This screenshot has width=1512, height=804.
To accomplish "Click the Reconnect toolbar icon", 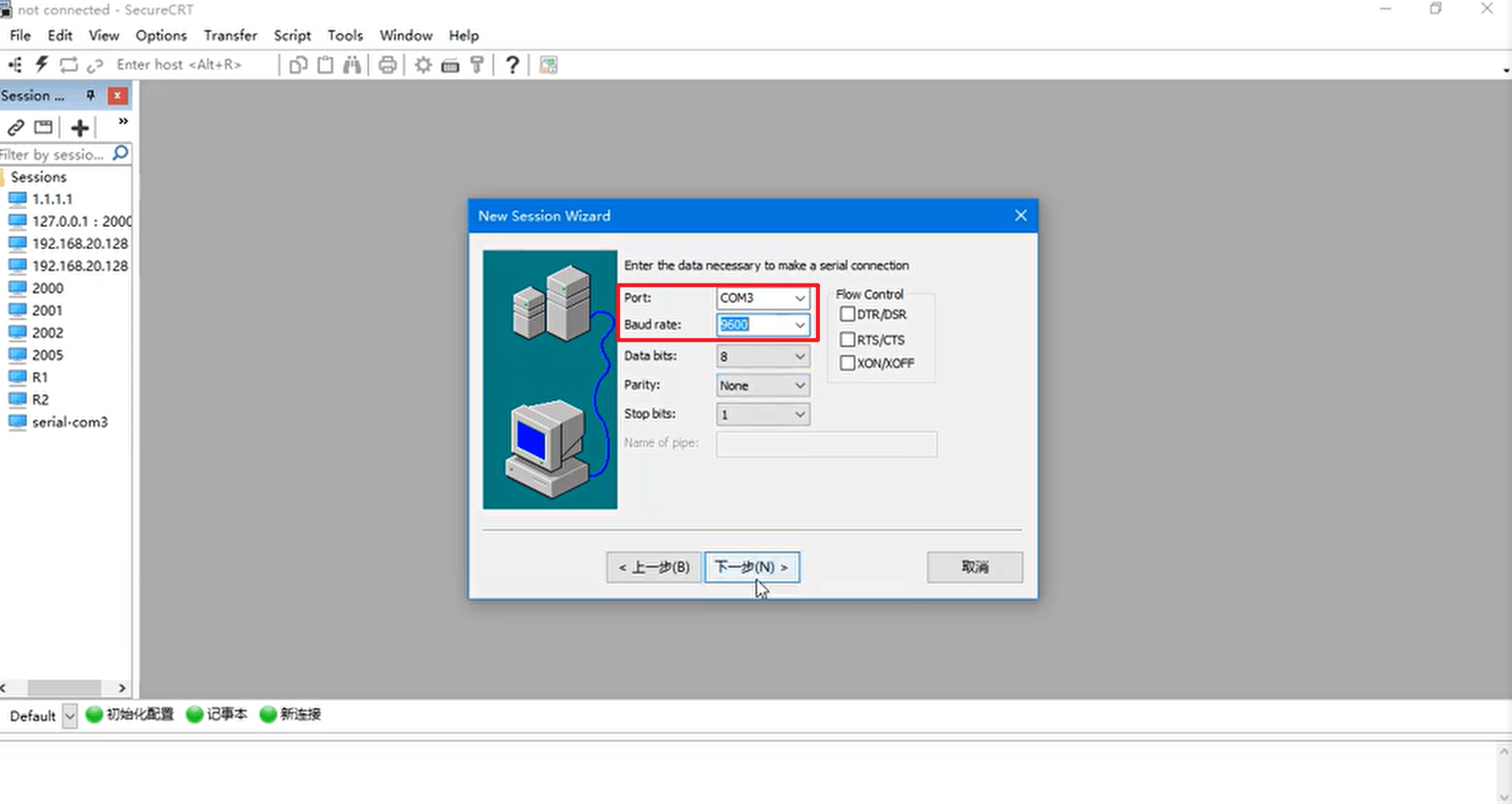I will [68, 64].
